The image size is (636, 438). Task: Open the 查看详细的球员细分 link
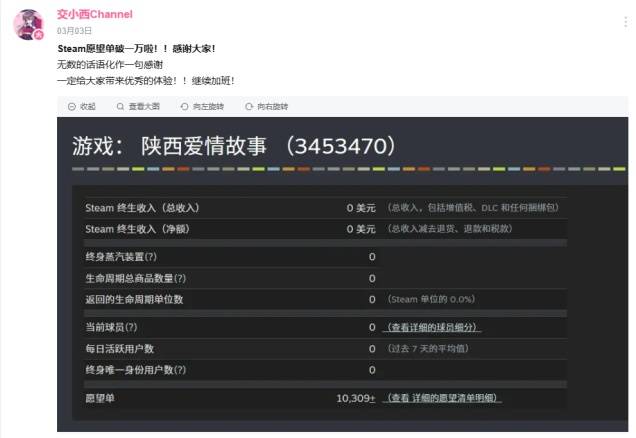(x=432, y=327)
